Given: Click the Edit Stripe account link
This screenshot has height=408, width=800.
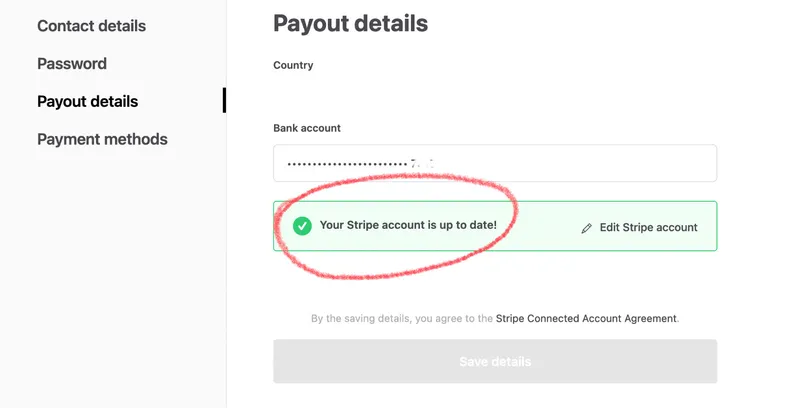Looking at the screenshot, I should (648, 227).
